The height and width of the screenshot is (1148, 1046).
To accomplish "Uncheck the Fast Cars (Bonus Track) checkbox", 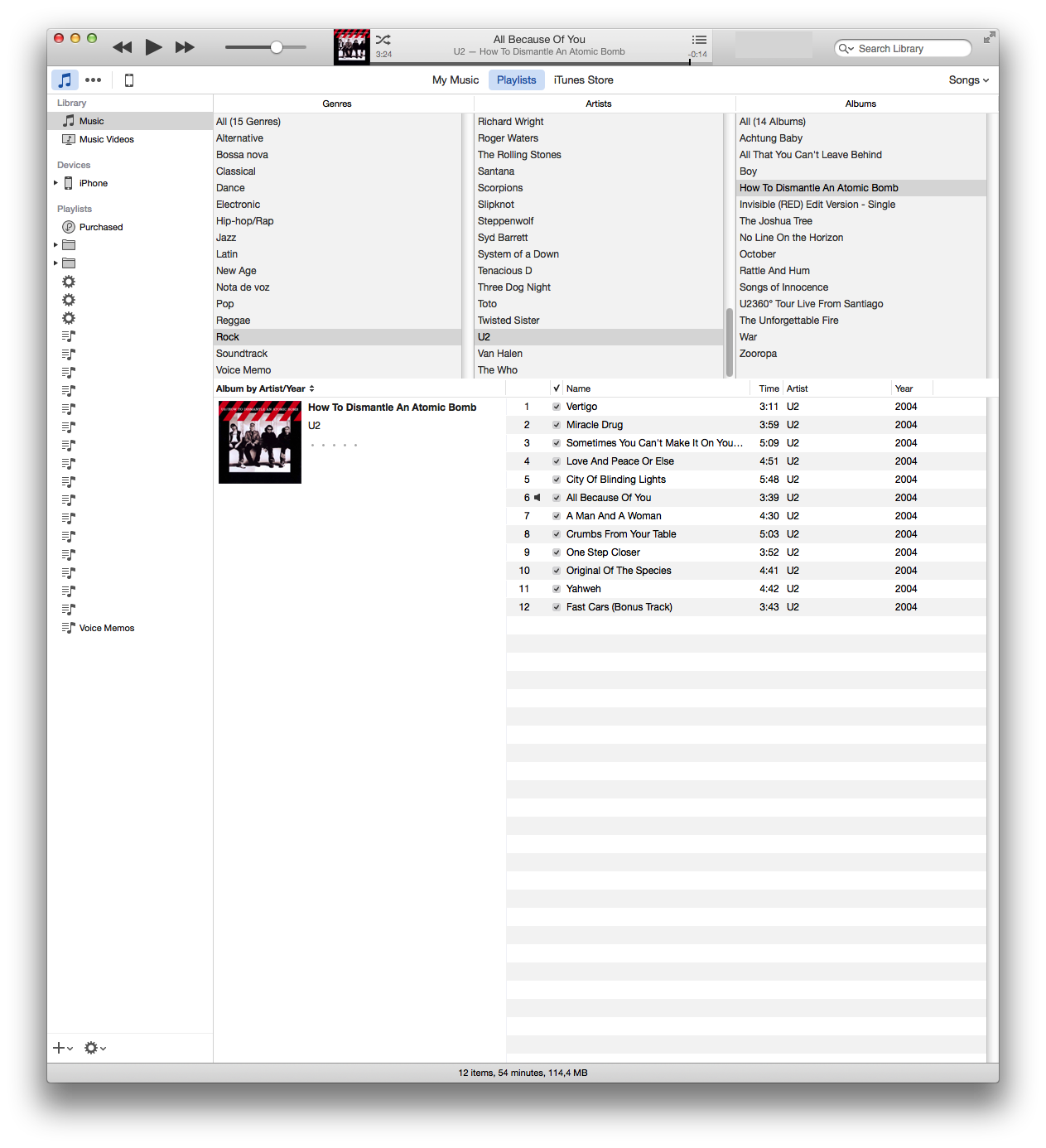I will click(557, 607).
